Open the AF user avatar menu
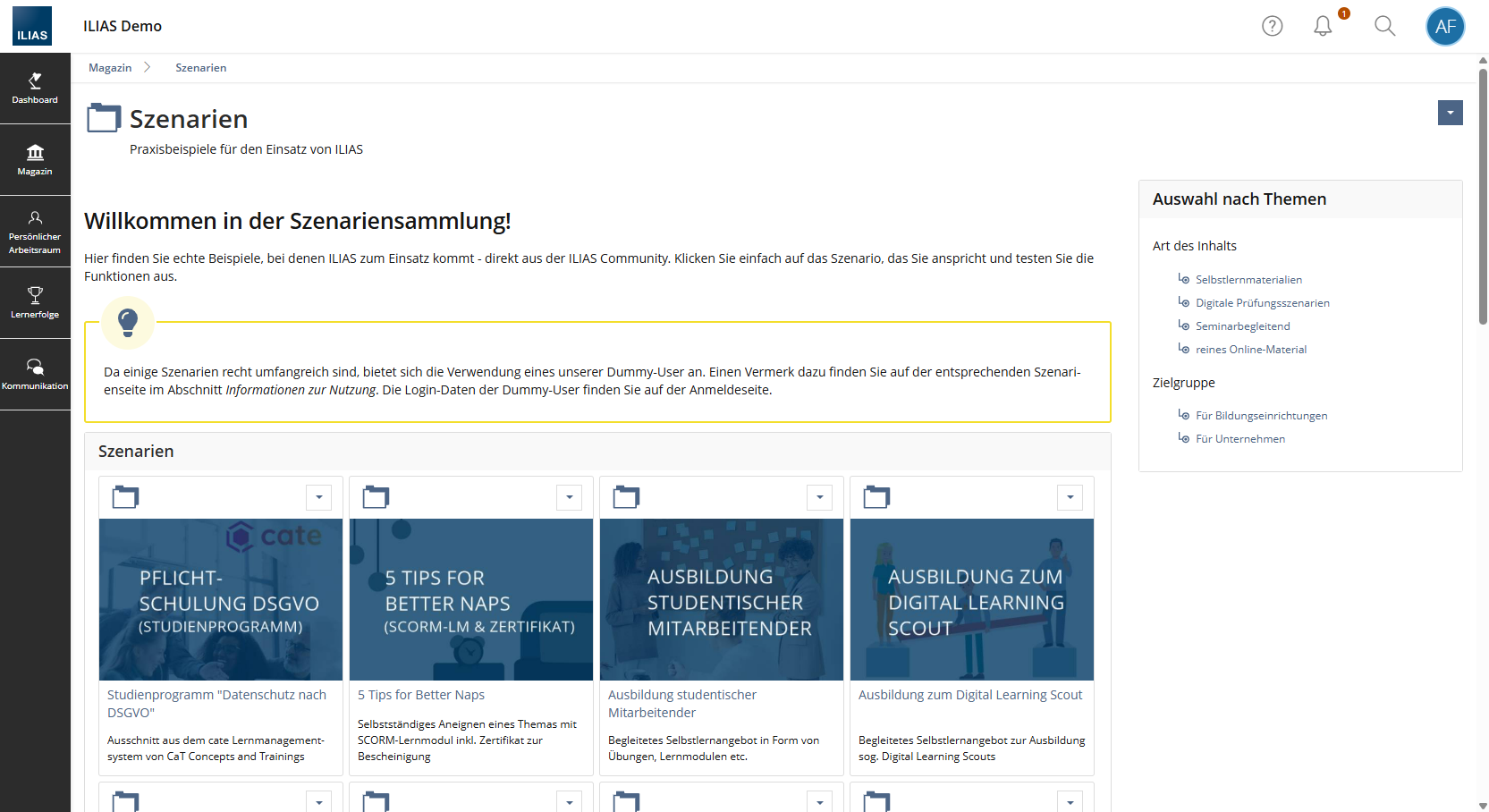Screen dimensions: 1489x812 click(x=1445, y=26)
